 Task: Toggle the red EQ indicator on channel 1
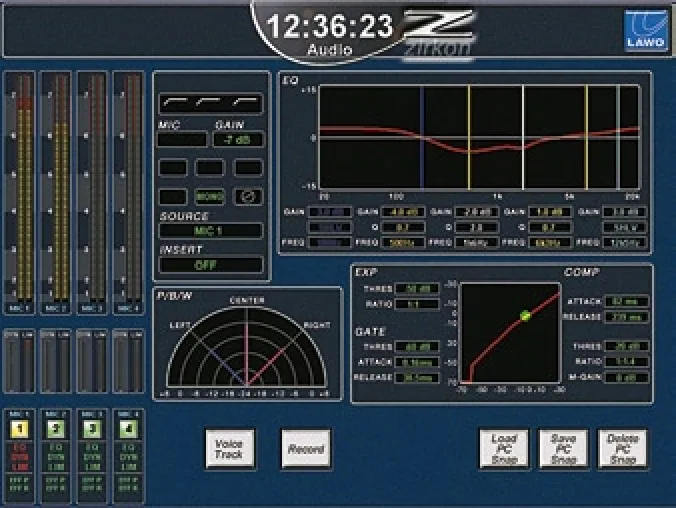click(x=19, y=448)
